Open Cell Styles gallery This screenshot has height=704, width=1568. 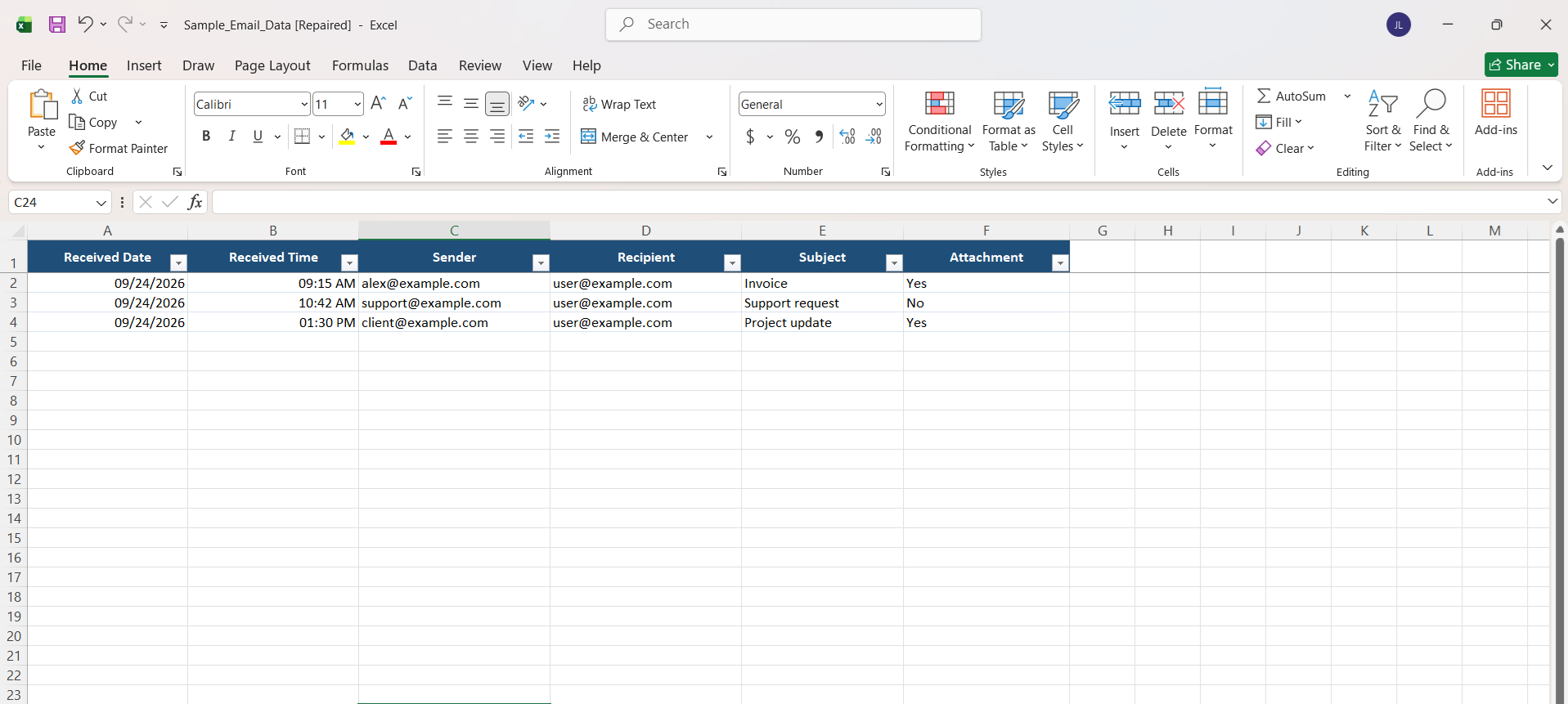coord(1063,121)
